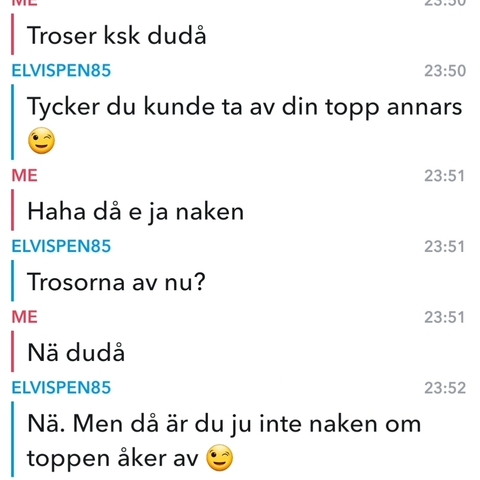
Task: Select the 'Haha då e ja naken' message
Action: coord(136,212)
